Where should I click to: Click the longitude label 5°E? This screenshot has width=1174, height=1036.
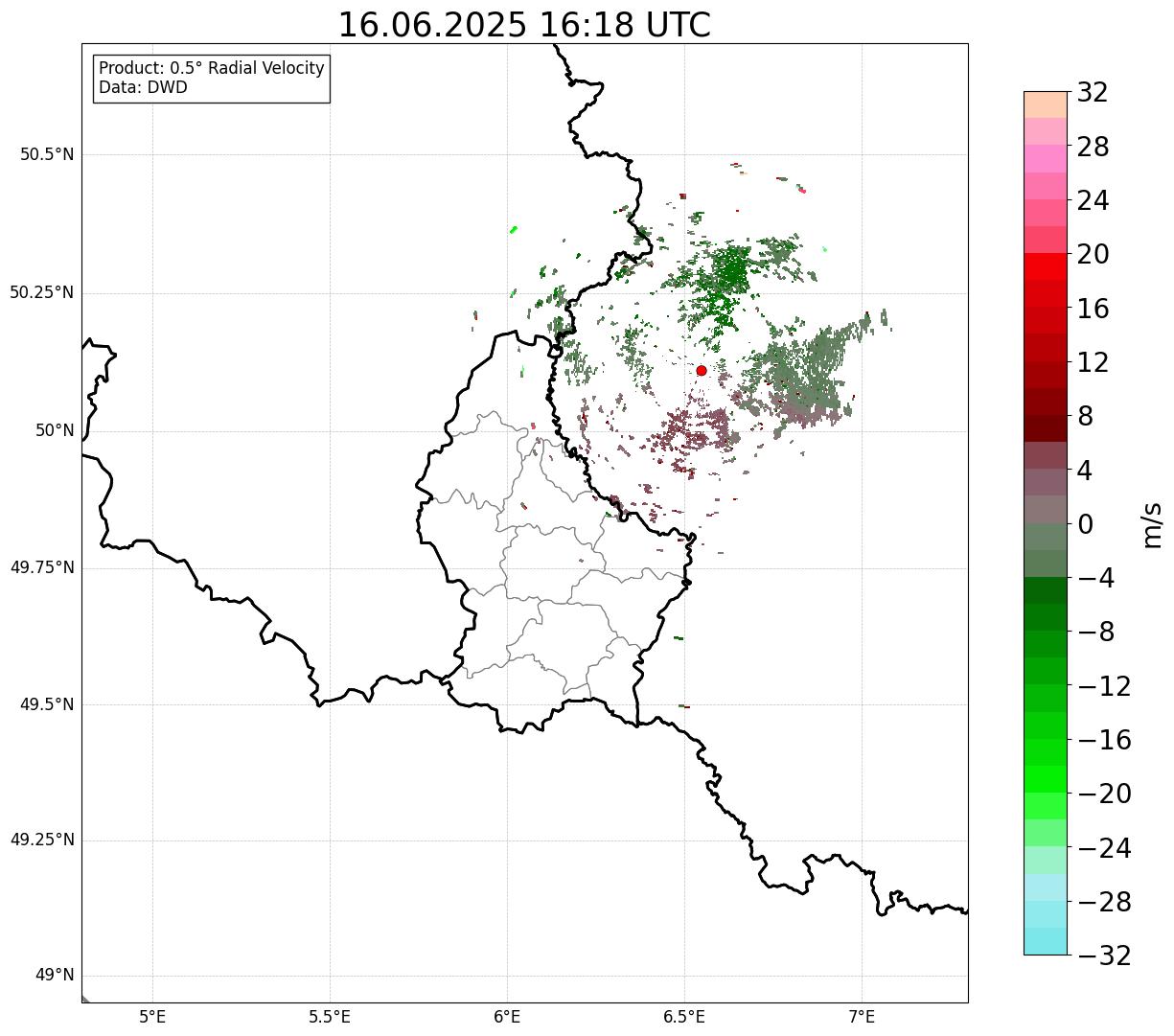click(x=153, y=1017)
